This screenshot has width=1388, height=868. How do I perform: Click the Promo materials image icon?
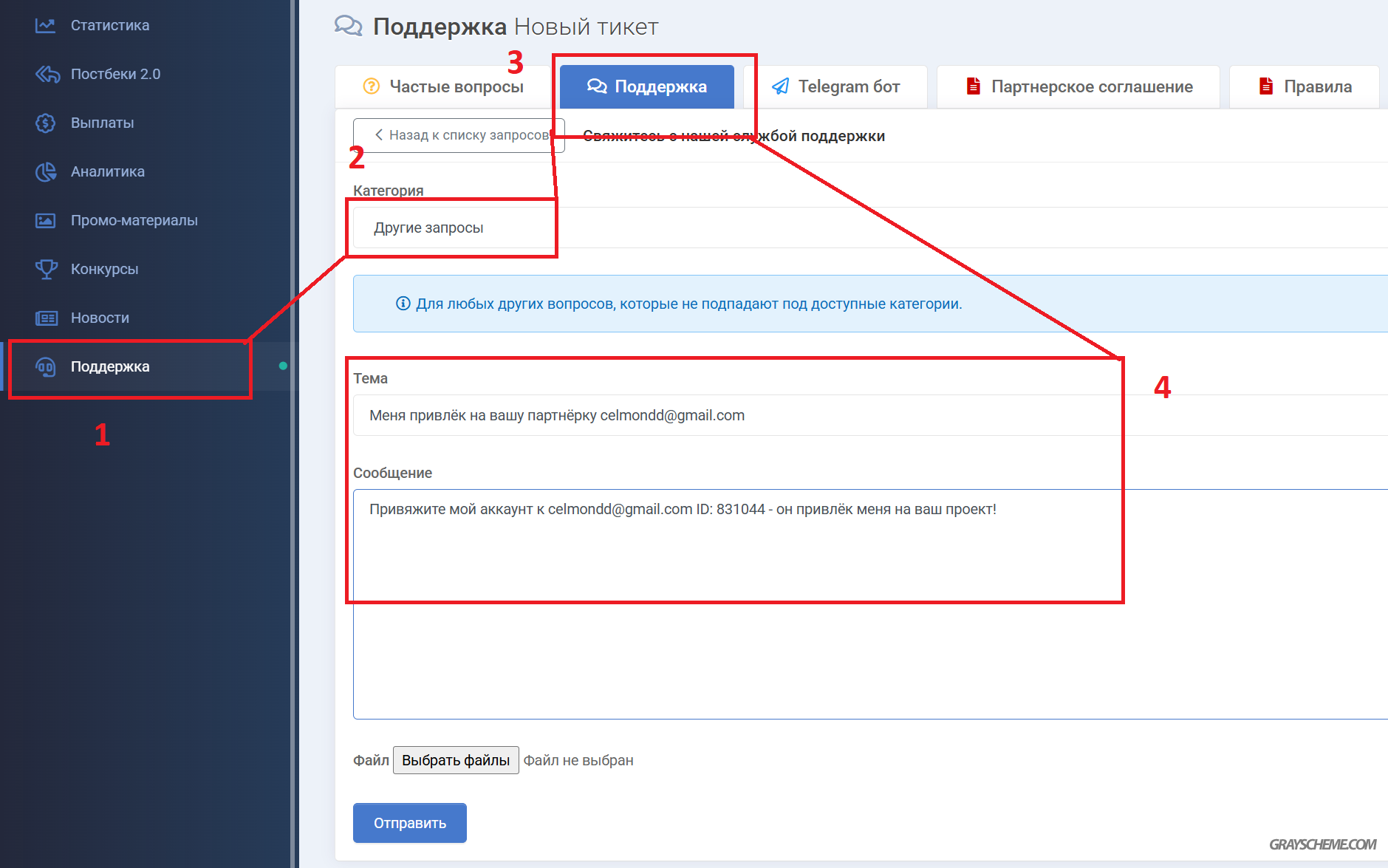45,221
